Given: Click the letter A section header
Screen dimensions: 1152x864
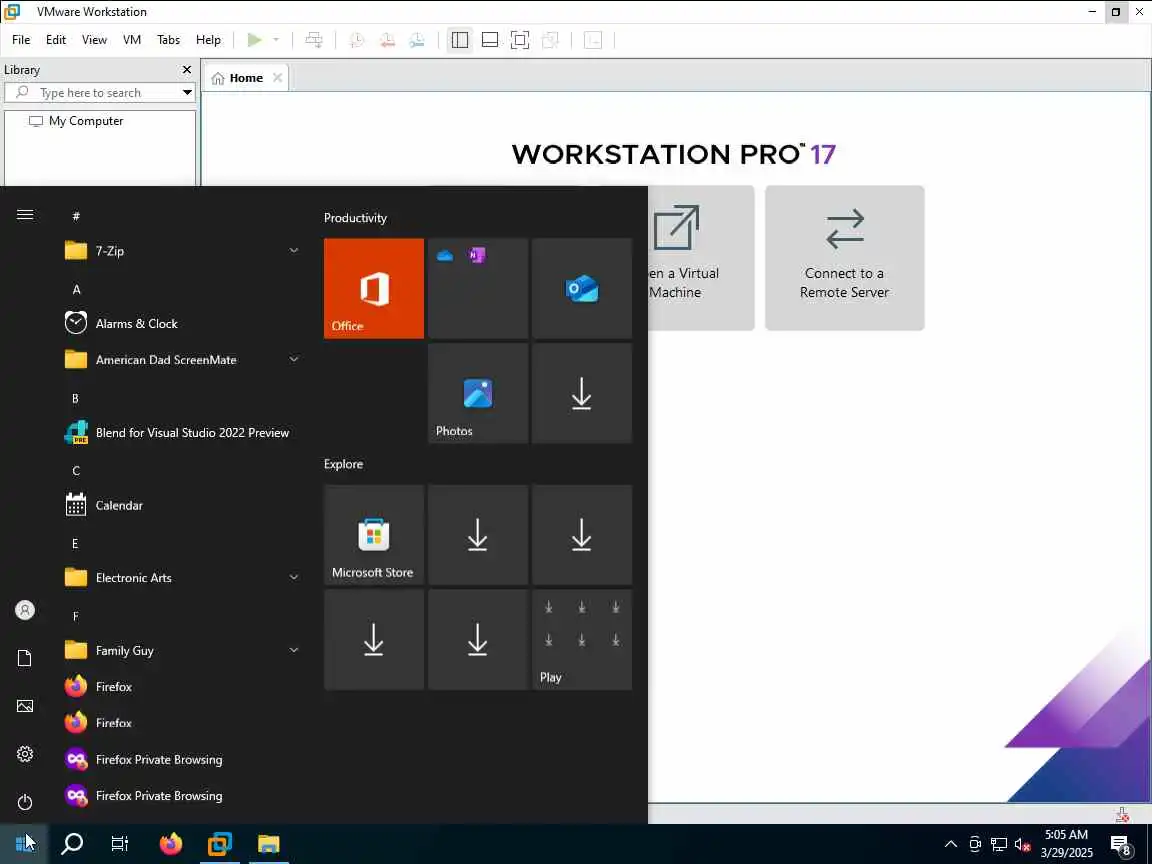Looking at the screenshot, I should point(76,289).
